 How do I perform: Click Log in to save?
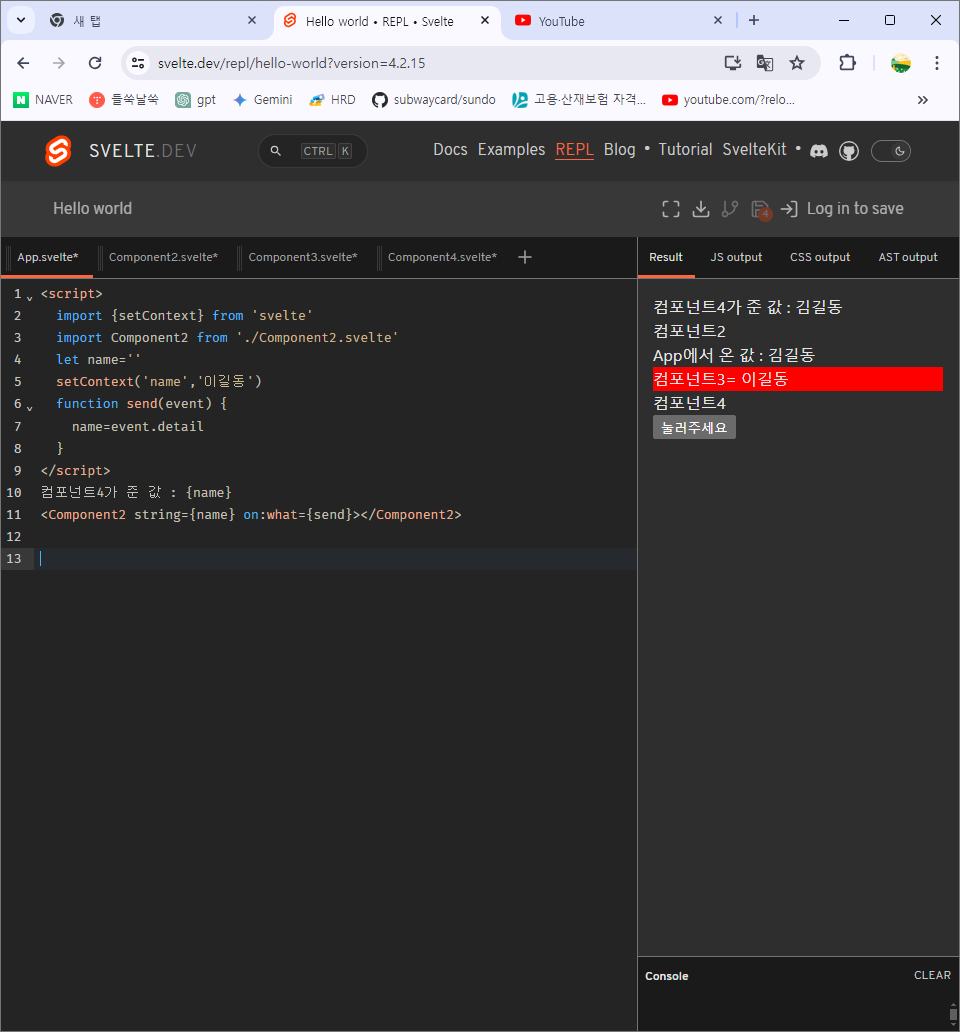tap(855, 209)
